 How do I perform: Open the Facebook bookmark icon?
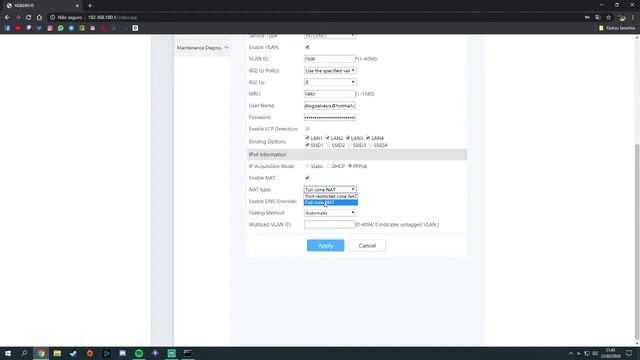(x=7, y=28)
